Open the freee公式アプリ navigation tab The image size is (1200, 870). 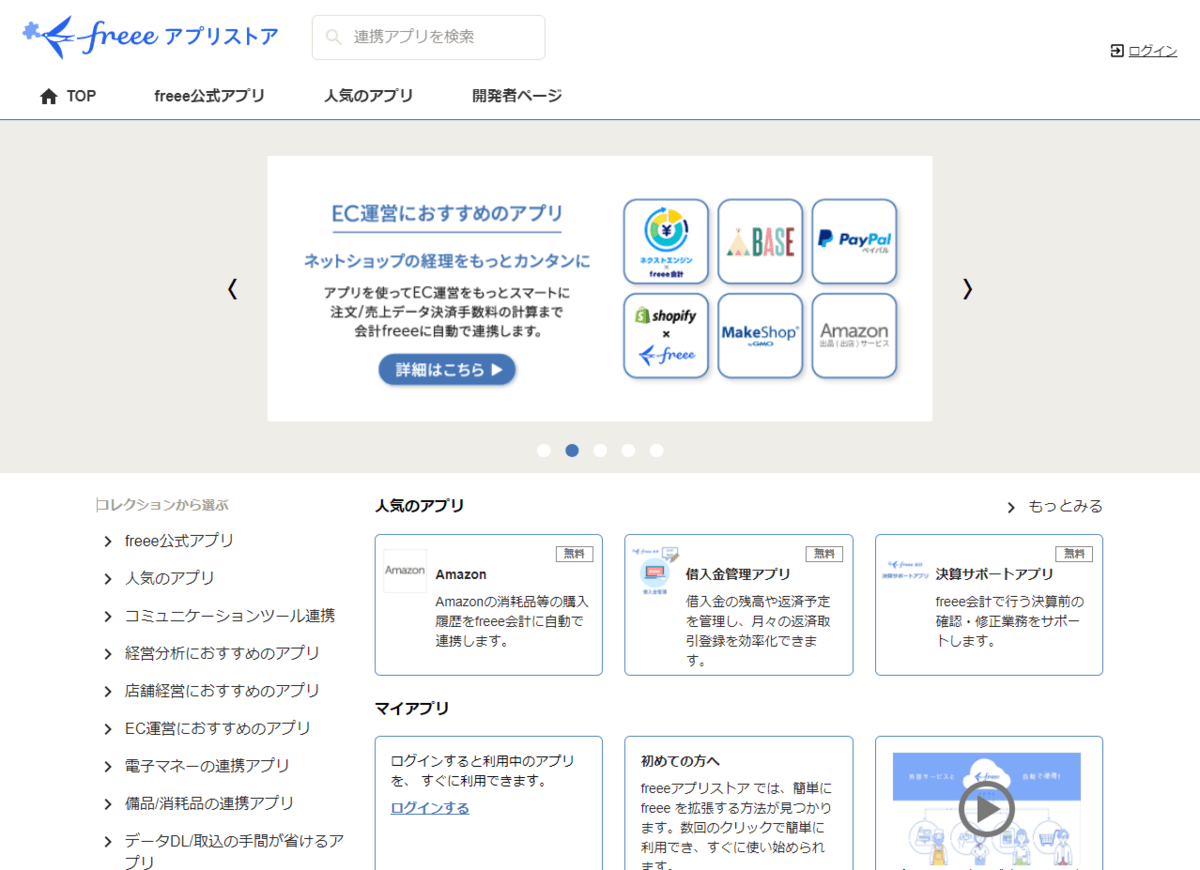tap(210, 96)
